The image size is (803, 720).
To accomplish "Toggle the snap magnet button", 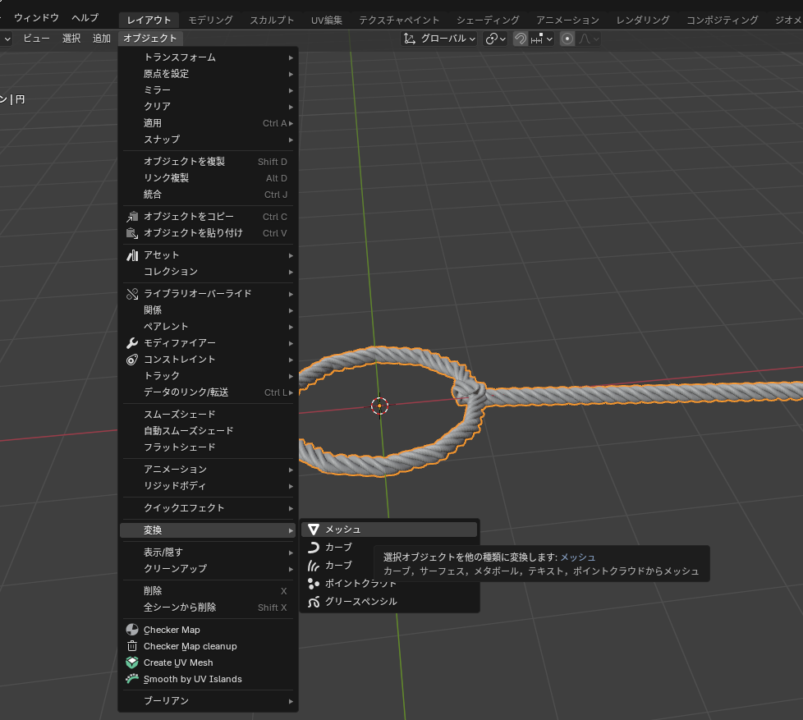I will (x=521, y=38).
